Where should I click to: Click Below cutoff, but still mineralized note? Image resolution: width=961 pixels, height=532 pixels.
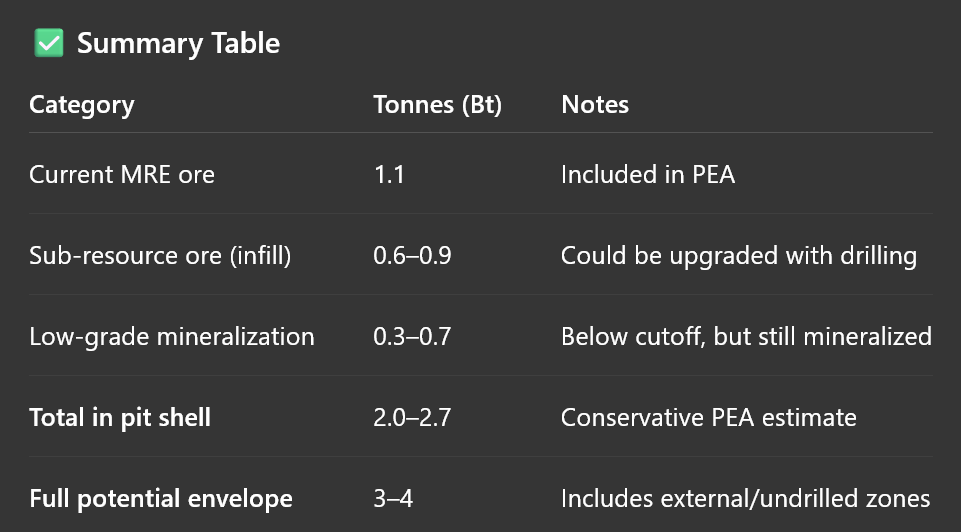pyautogui.click(x=746, y=336)
